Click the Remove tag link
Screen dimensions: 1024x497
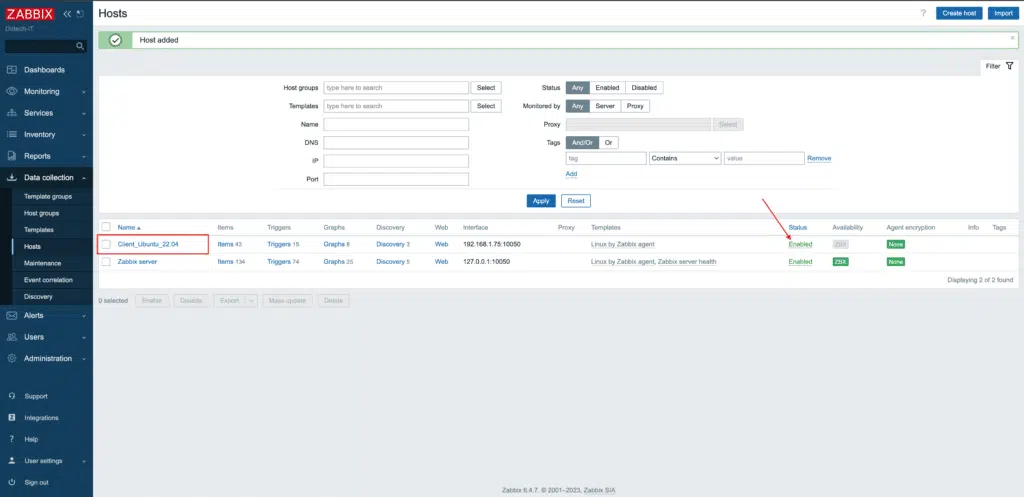[x=819, y=159]
